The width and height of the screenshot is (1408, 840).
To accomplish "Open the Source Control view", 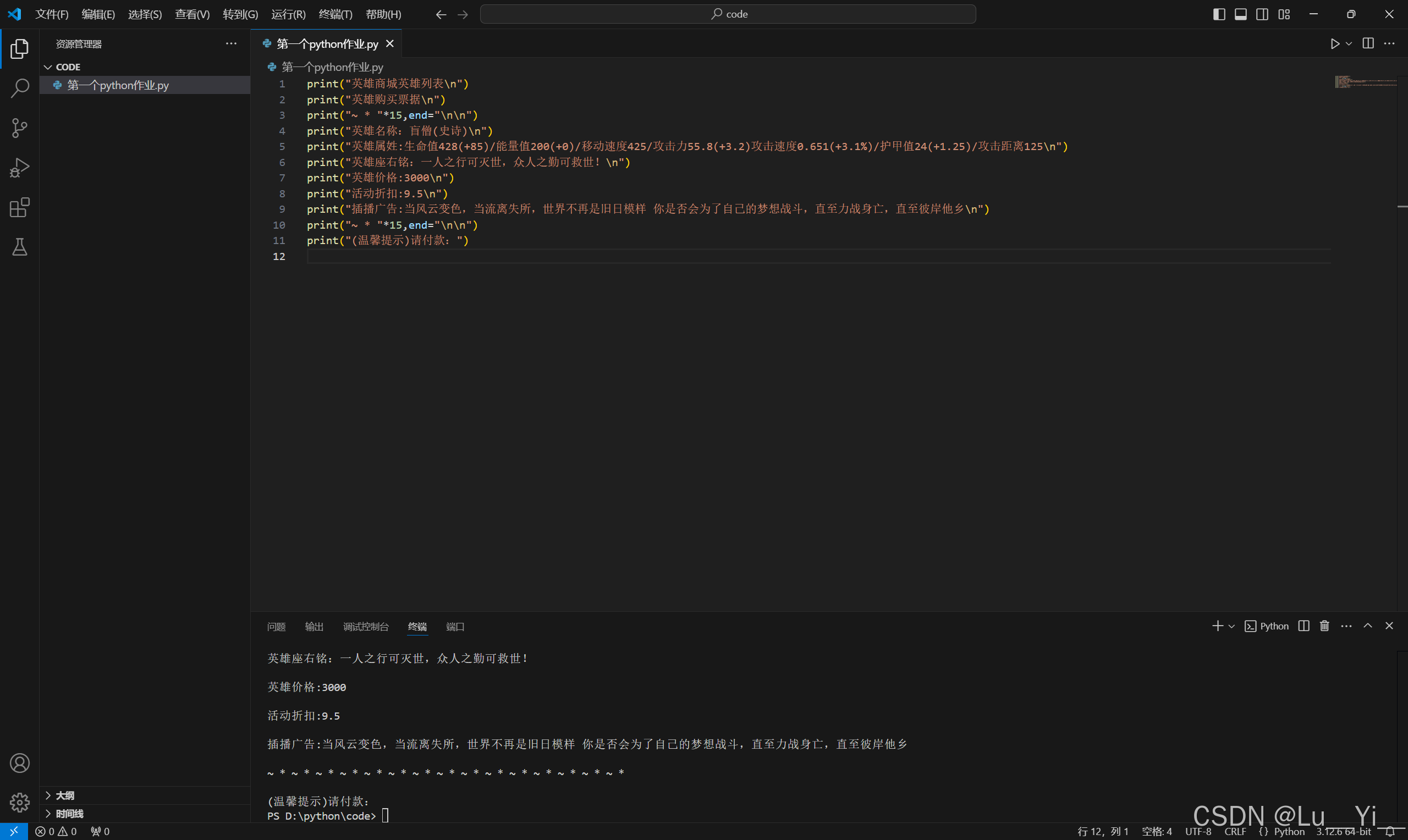I will pyautogui.click(x=20, y=128).
